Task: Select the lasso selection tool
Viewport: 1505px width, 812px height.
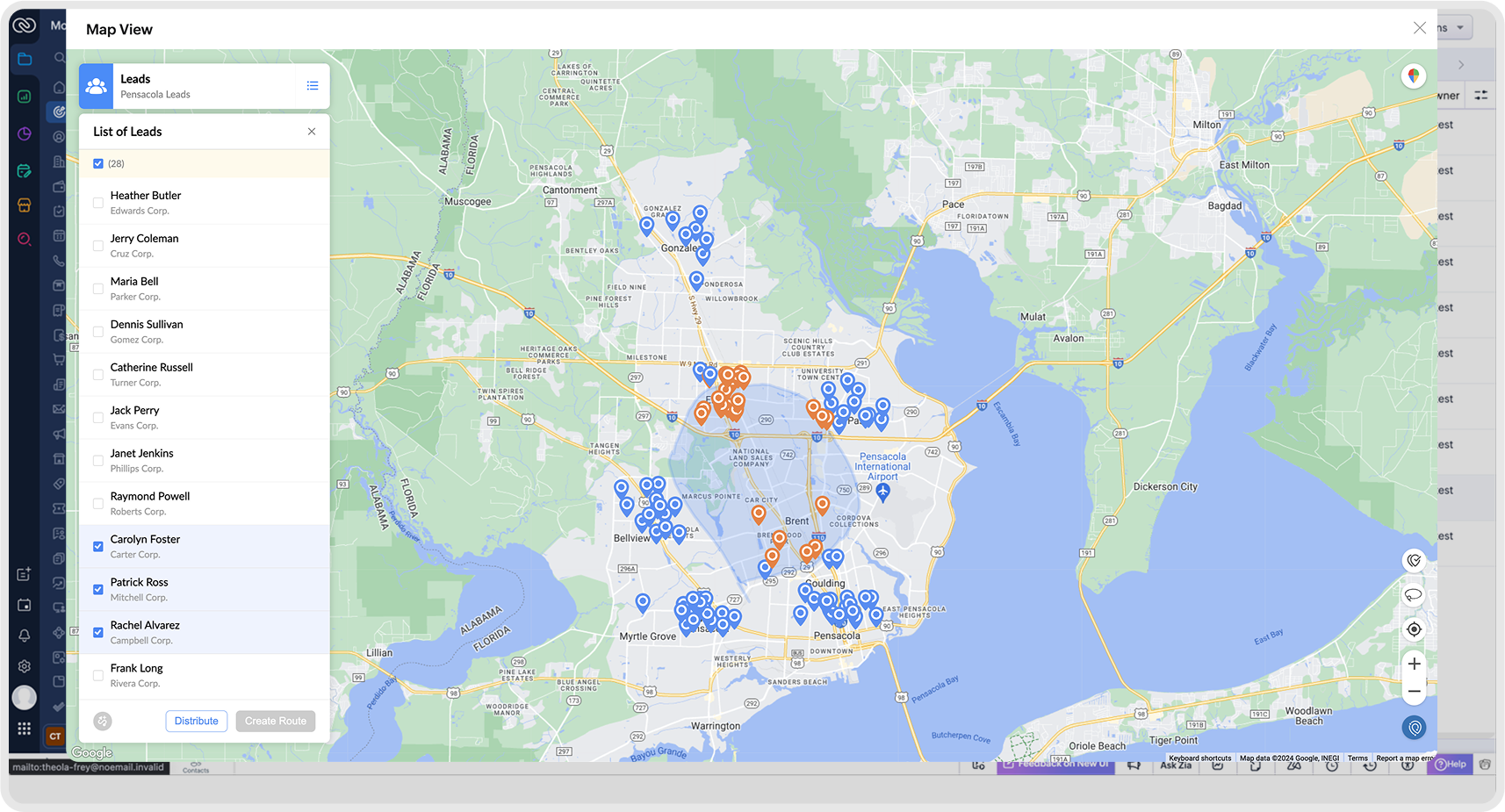Action: pos(1414,595)
